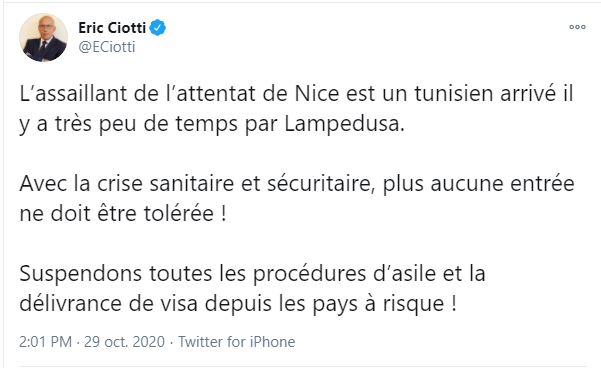Open the three-dot more options menu
The height and width of the screenshot is (368, 601).
577,27
